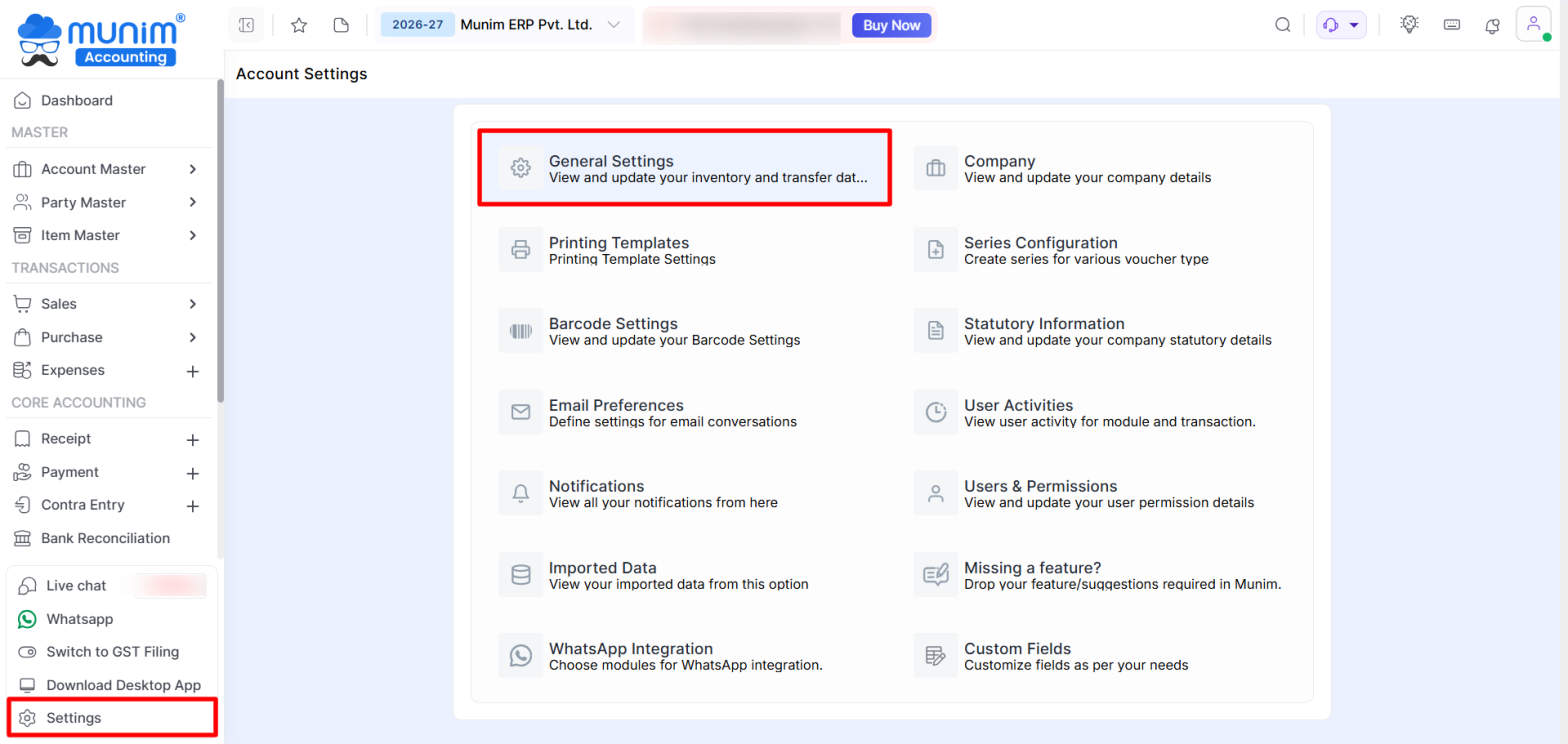Open General Settings card

pos(684,168)
